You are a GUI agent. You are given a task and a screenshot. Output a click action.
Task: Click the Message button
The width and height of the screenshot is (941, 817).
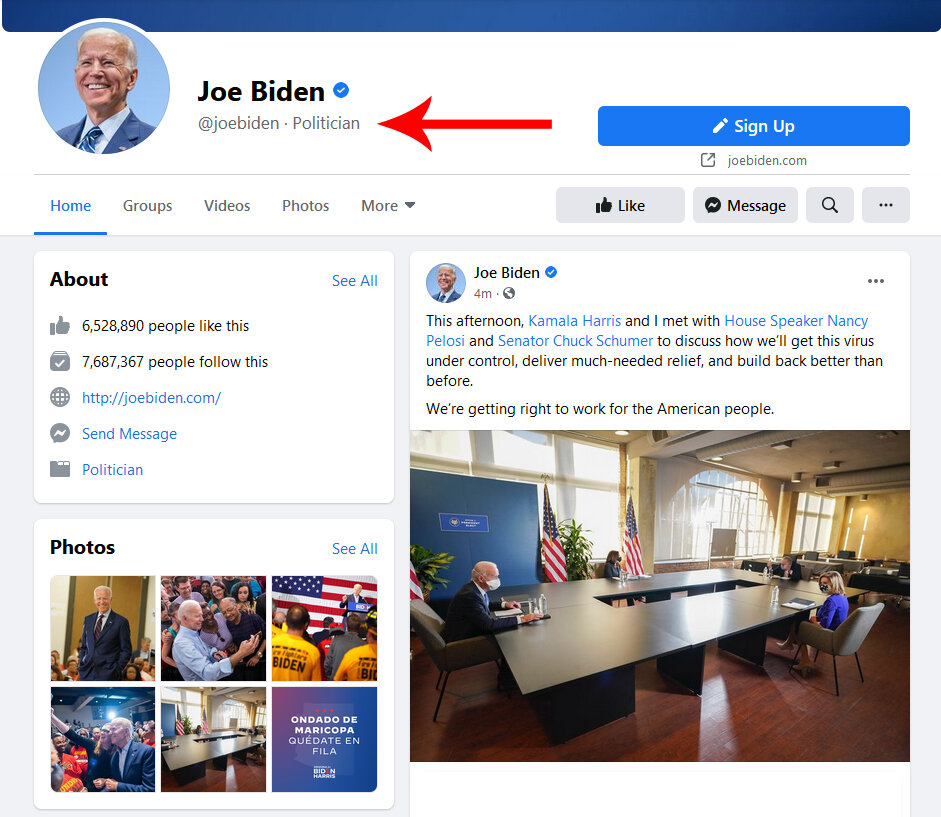[745, 205]
